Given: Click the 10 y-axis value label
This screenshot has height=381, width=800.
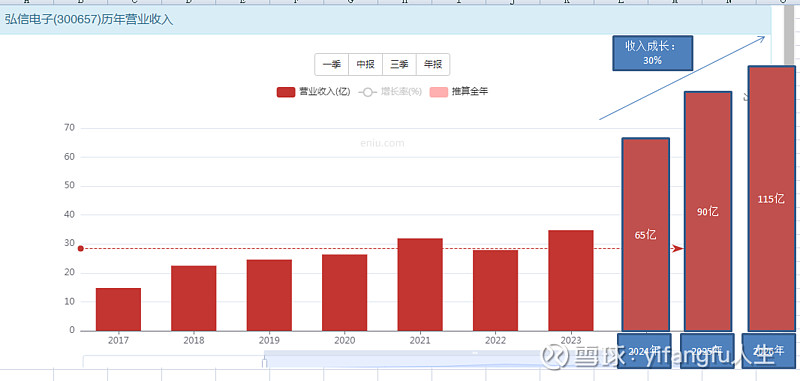Looking at the screenshot, I should tap(69, 301).
